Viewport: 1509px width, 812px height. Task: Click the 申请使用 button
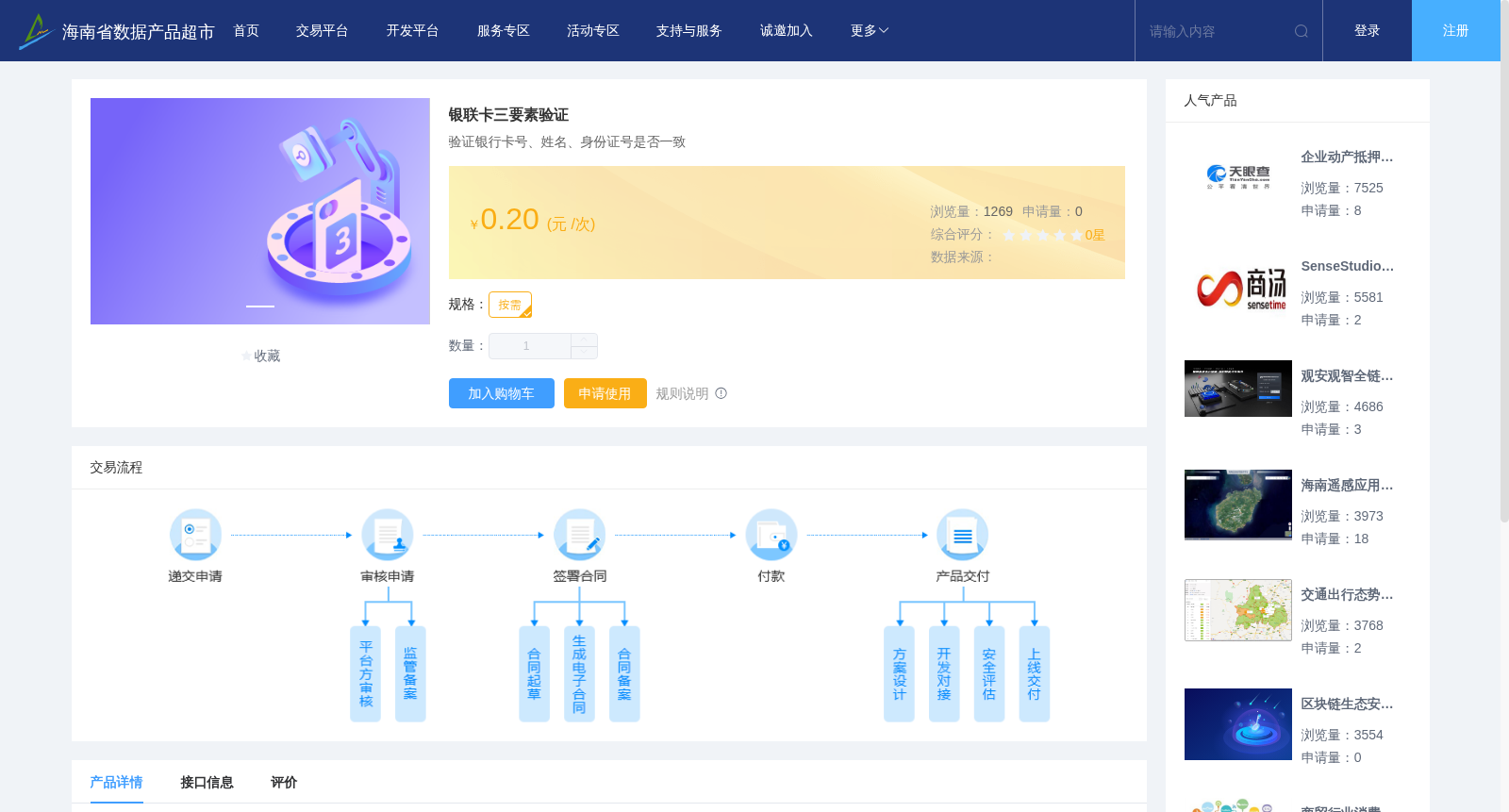[x=605, y=393]
